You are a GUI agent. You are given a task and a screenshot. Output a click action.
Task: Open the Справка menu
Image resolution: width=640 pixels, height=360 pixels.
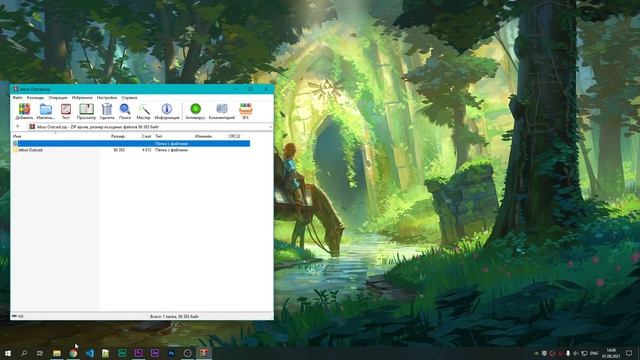point(129,98)
